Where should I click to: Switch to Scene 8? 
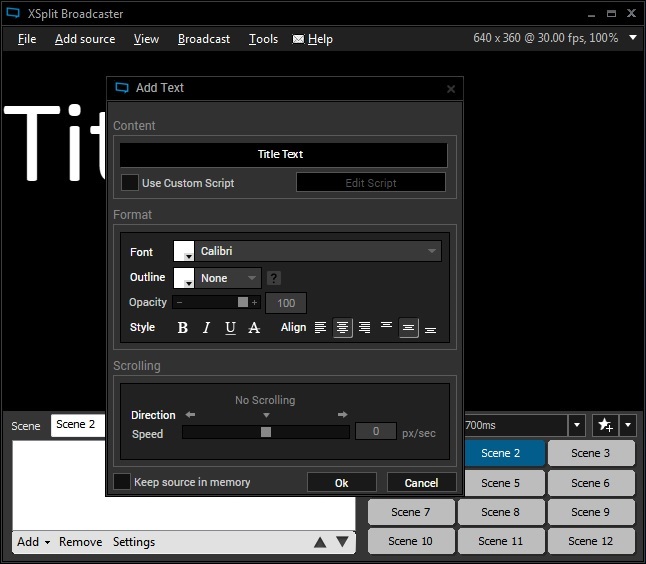tap(501, 512)
